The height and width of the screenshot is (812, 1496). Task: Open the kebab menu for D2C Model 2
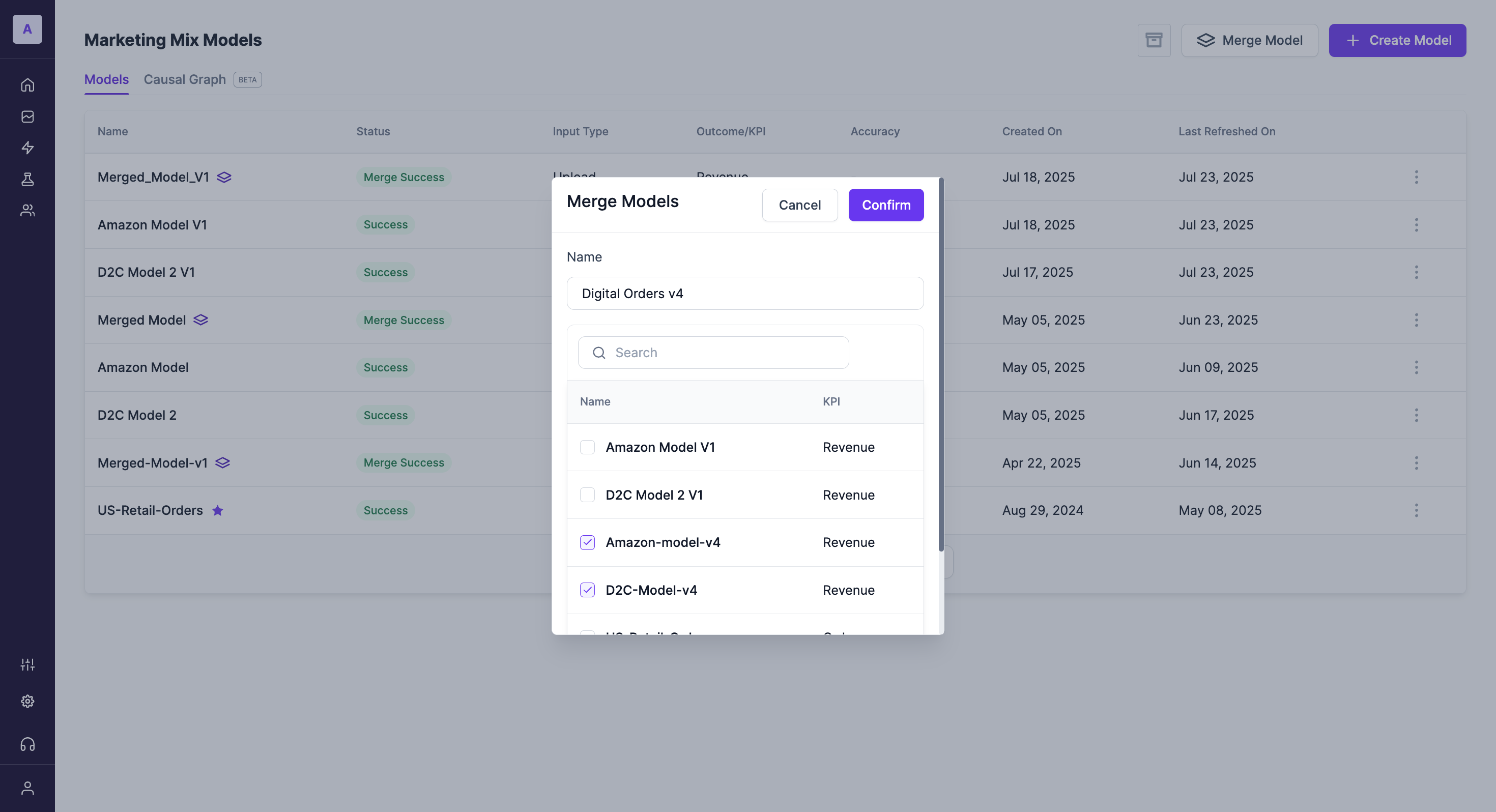pyautogui.click(x=1416, y=415)
